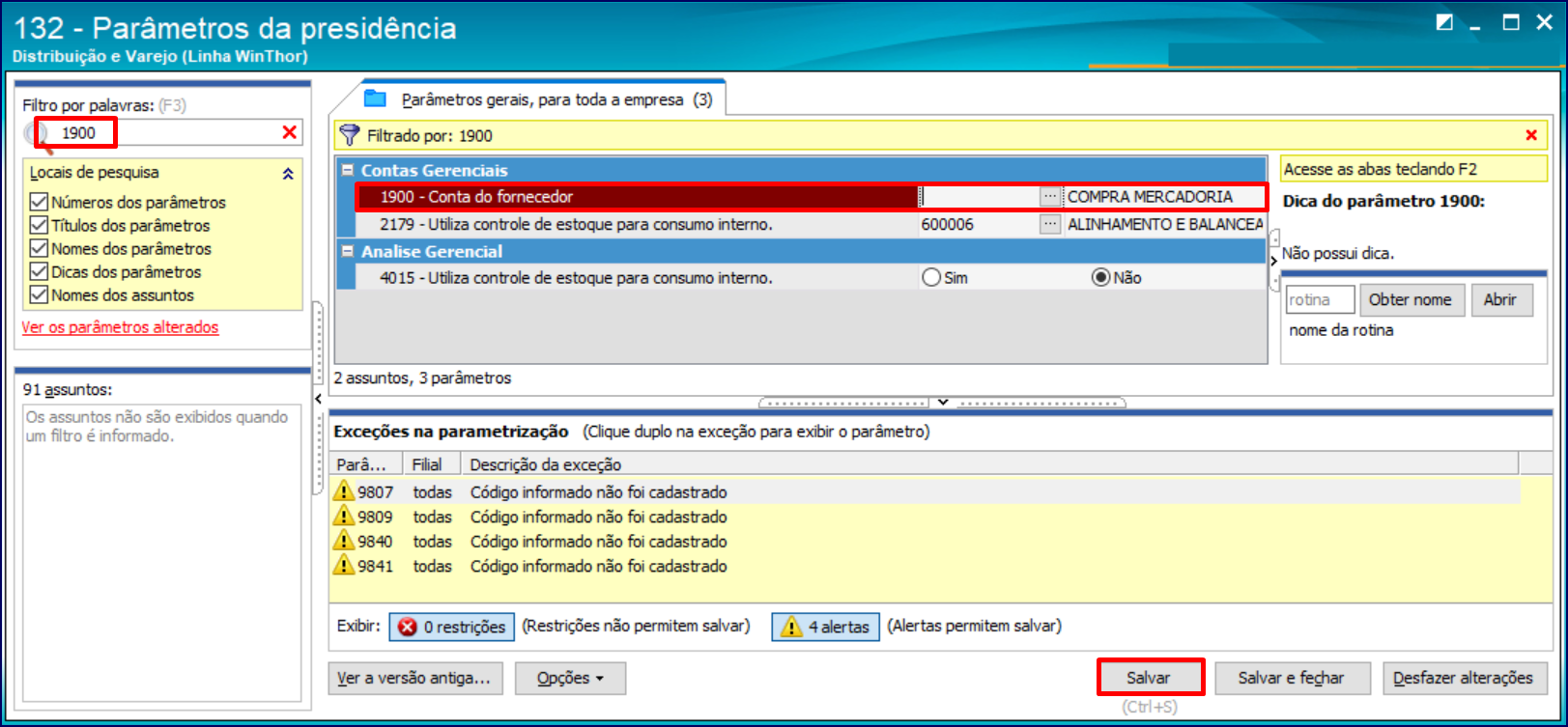Screen dimensions: 1568x727
Task: Click the 'Filtro por palavras' input field
Action: pos(164,132)
